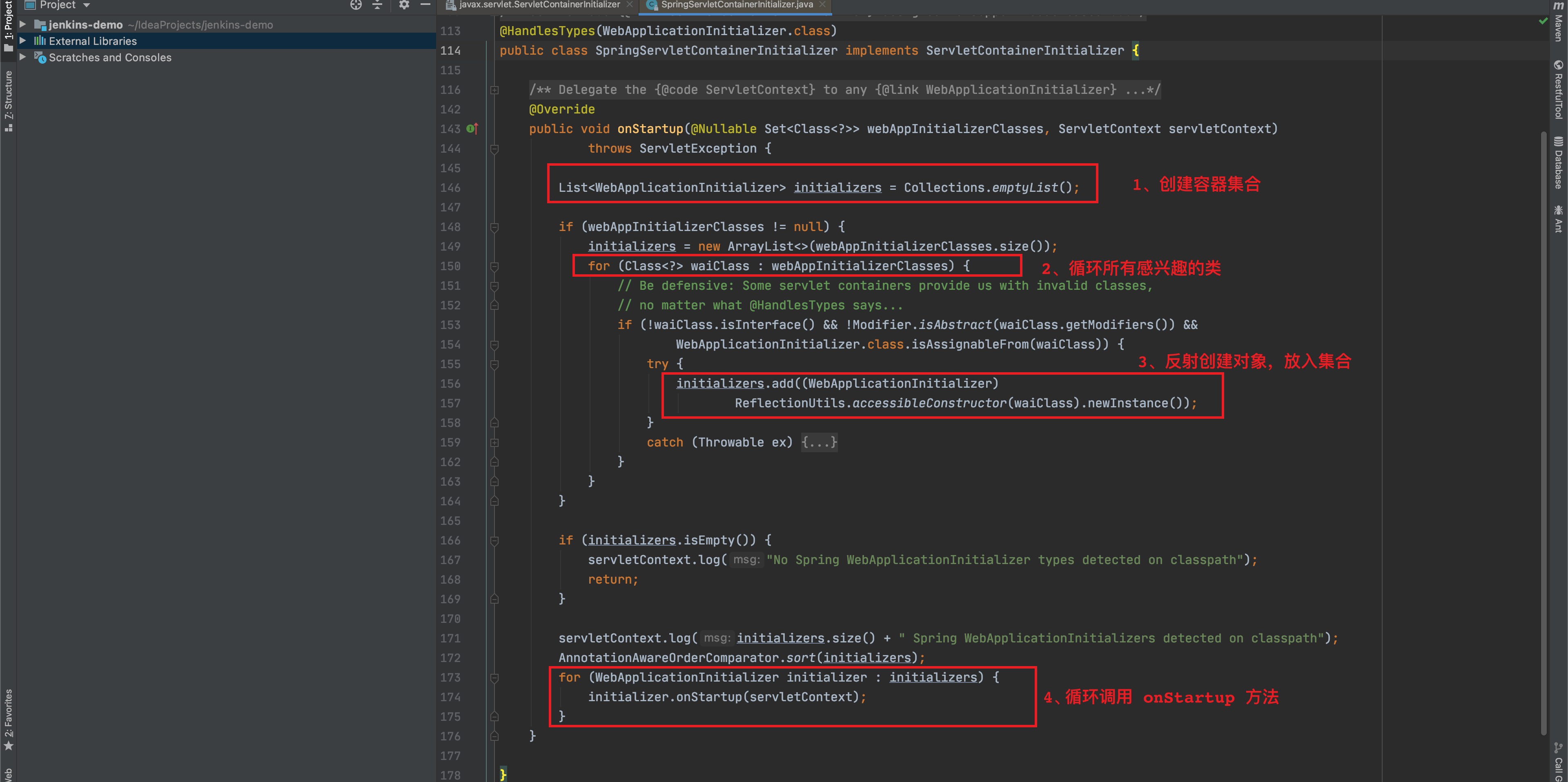Click new ArrayList<> on line 149
The width and height of the screenshot is (1568, 782).
(752, 247)
